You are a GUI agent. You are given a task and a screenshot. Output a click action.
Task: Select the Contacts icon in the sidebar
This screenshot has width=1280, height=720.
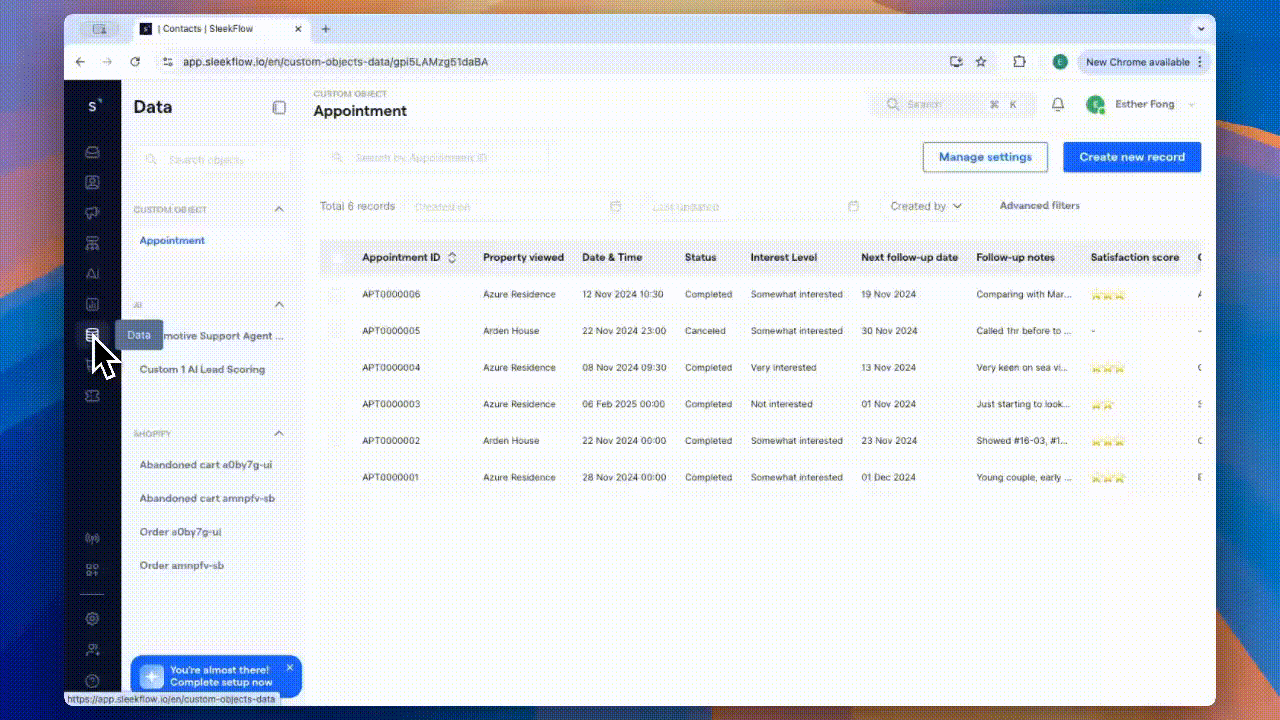coord(92,182)
